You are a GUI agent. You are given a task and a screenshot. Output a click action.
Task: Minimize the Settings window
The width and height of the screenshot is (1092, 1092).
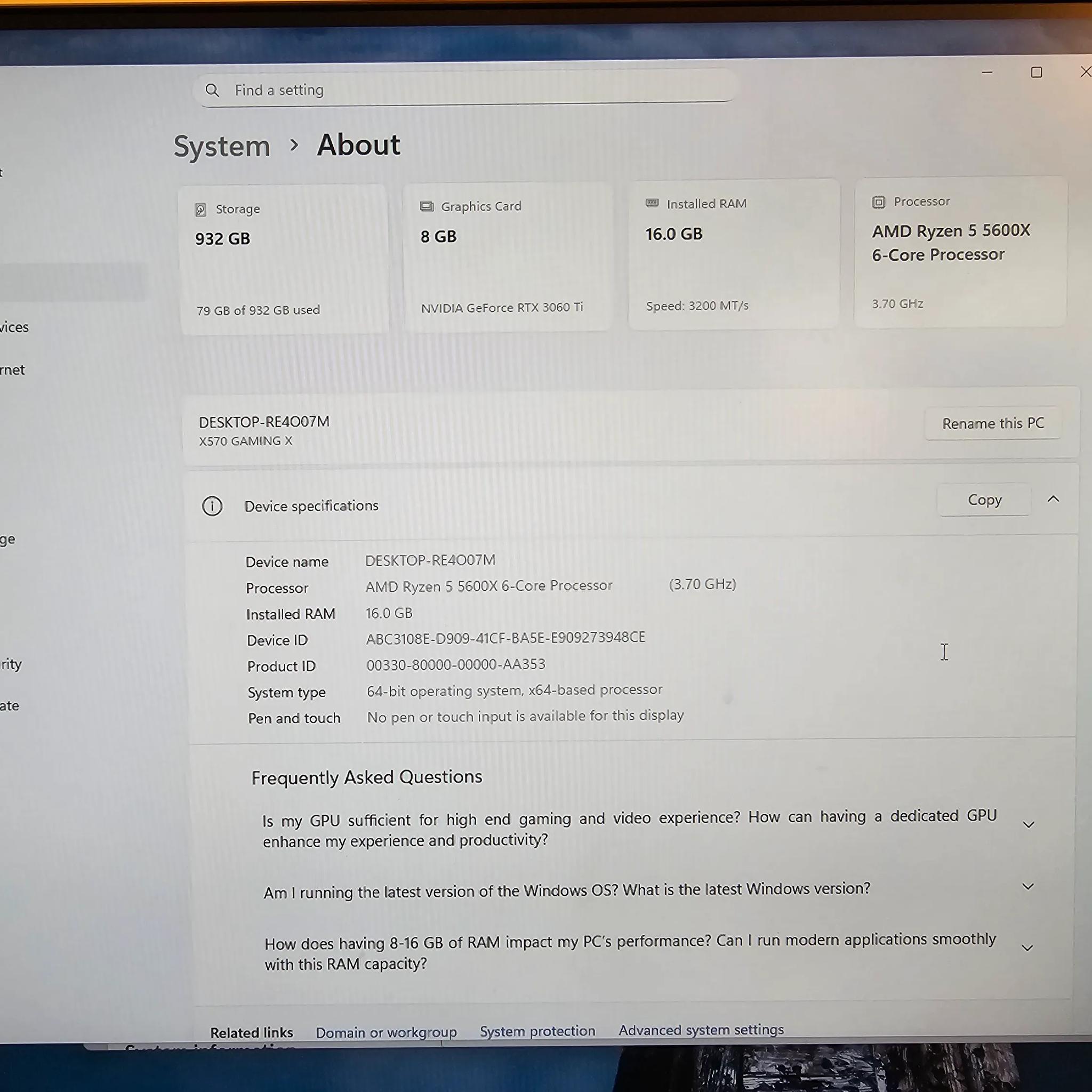pyautogui.click(x=987, y=73)
